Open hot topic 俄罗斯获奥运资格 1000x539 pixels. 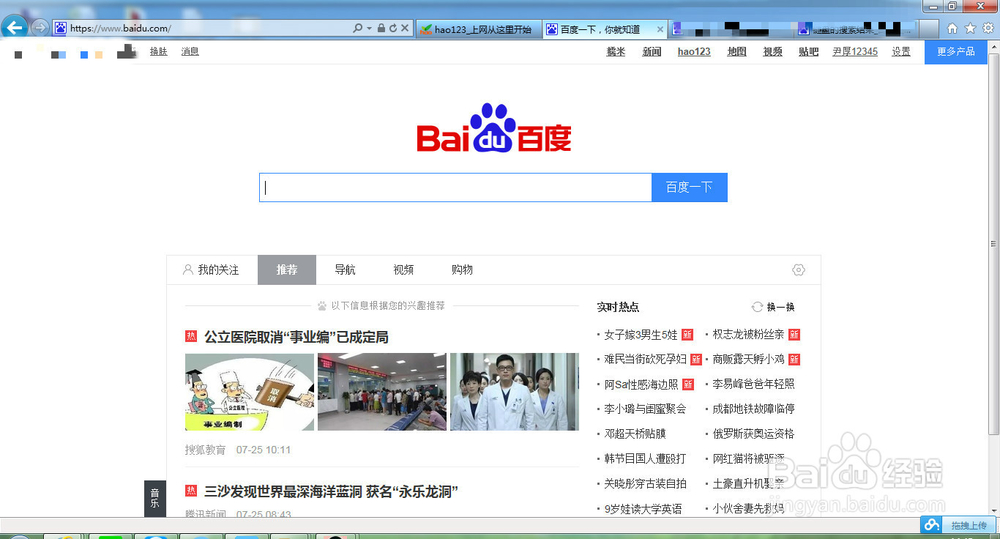click(753, 434)
